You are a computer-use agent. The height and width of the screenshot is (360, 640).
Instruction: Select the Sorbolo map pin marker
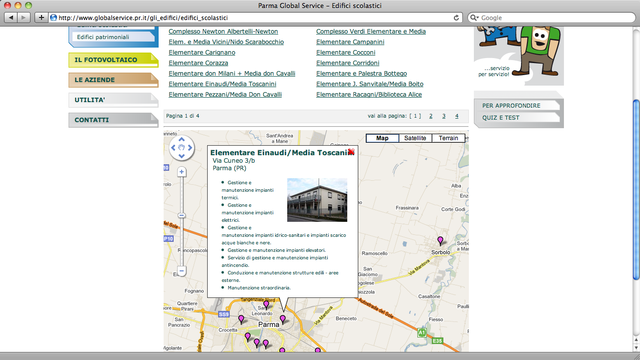440,240
